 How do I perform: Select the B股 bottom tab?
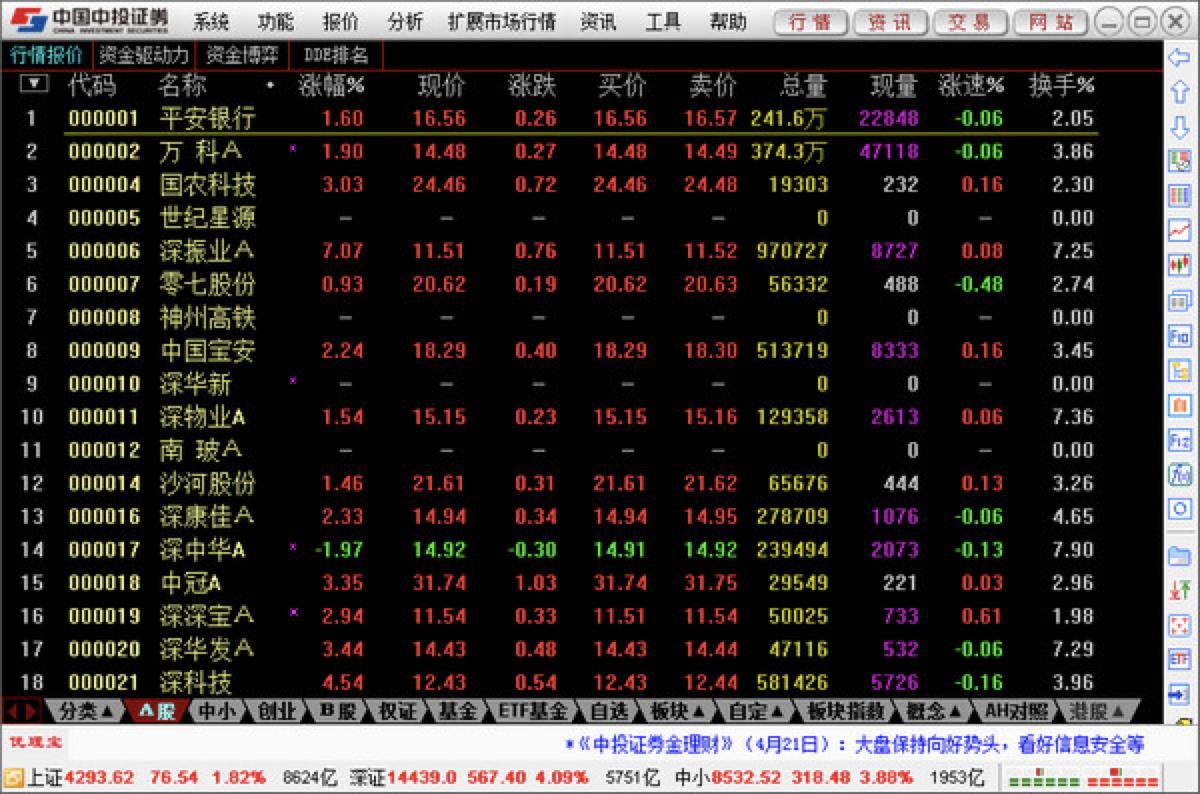[x=338, y=711]
